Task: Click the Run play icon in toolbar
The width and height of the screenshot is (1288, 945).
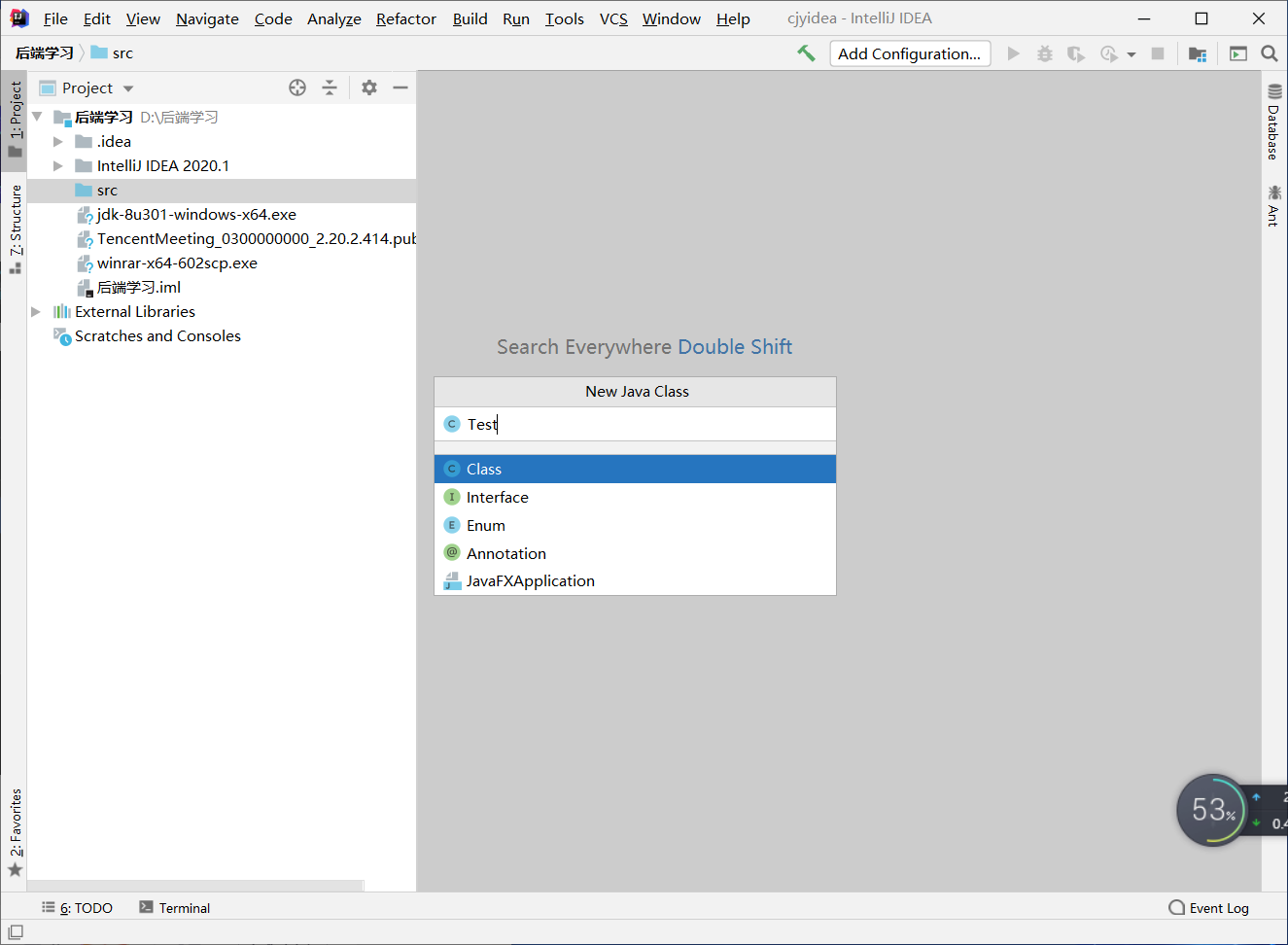Action: point(1014,53)
